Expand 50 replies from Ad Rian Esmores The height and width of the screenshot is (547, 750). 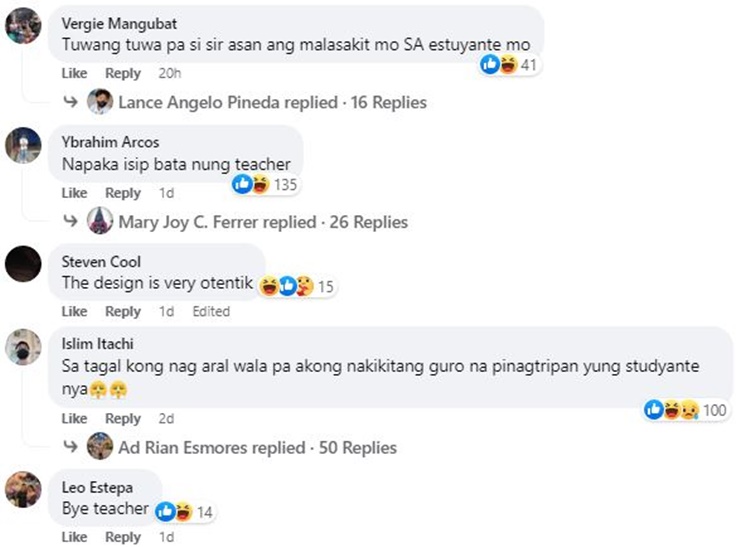(x=257, y=447)
